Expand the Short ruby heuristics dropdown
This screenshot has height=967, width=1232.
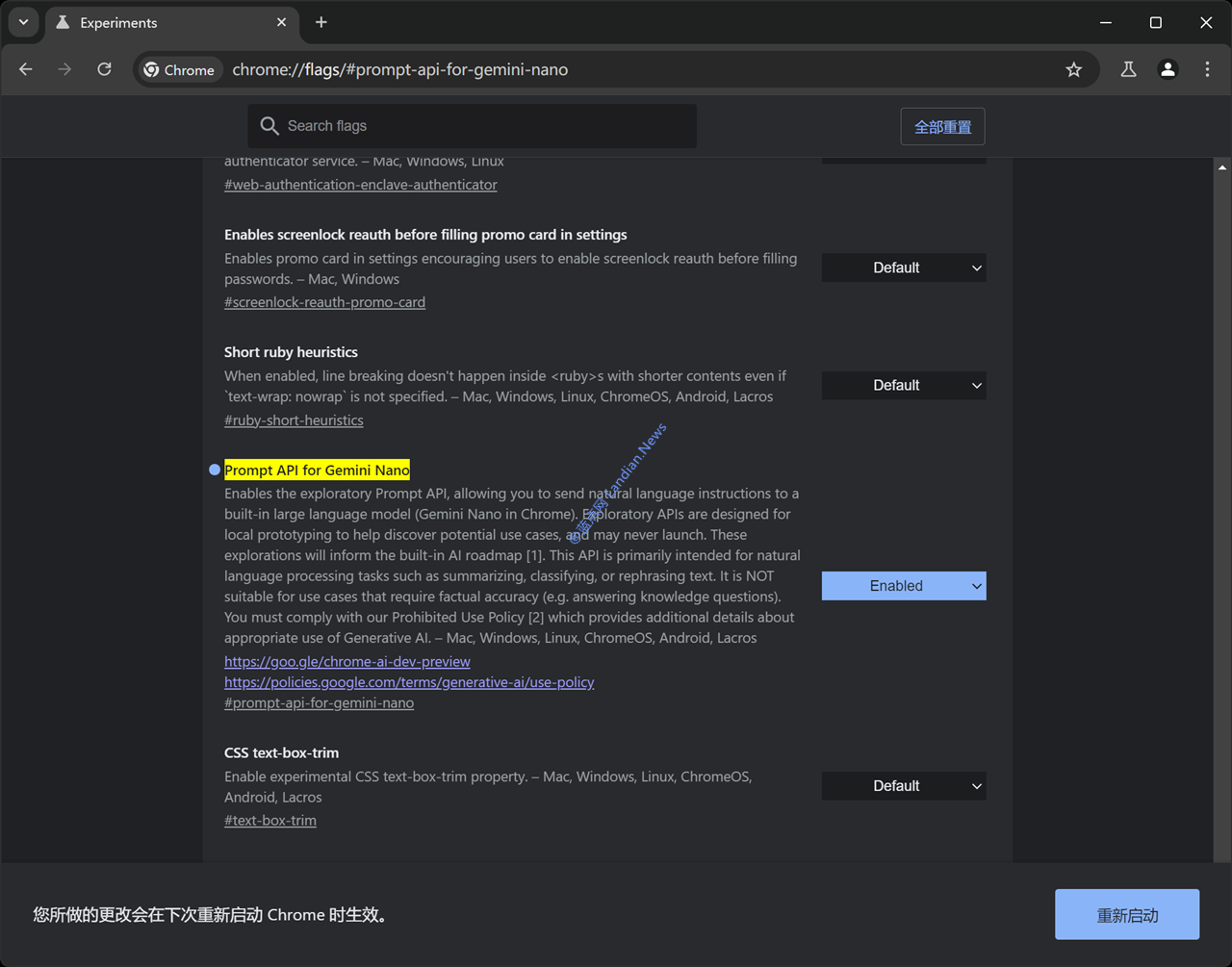(x=903, y=386)
